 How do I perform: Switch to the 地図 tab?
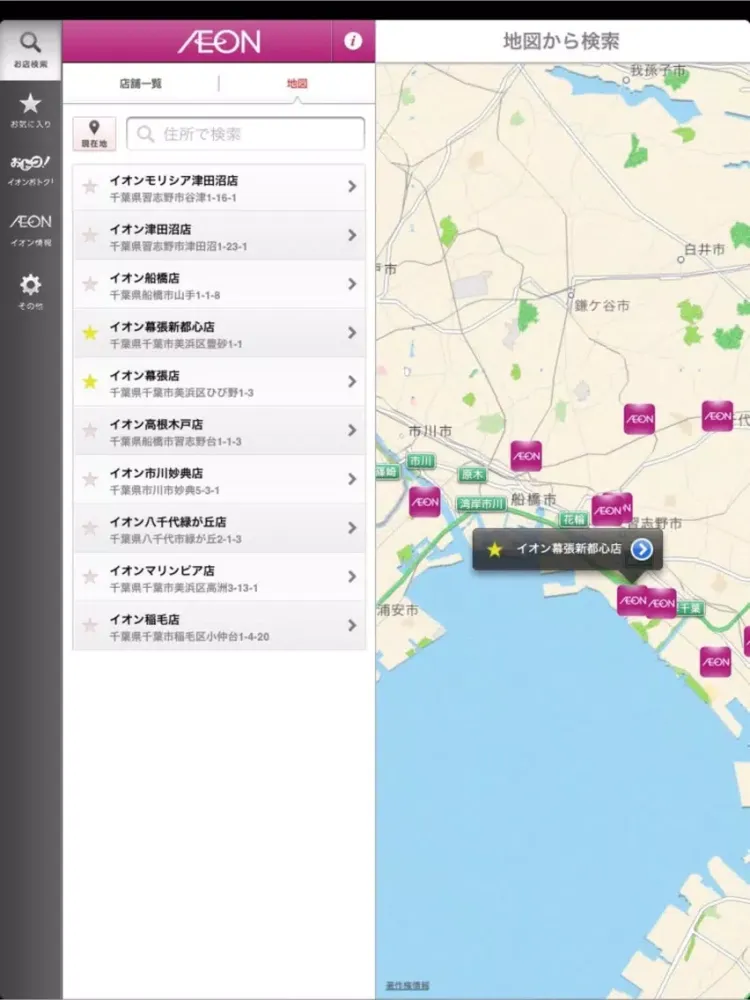click(x=297, y=84)
